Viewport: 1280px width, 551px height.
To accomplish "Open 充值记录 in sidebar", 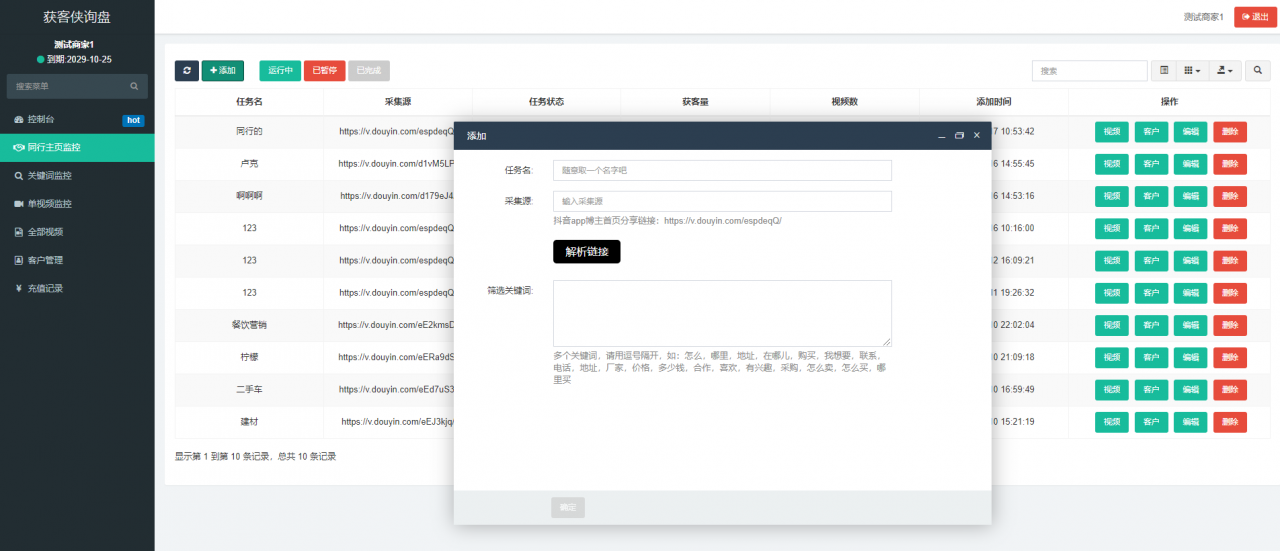I will pyautogui.click(x=45, y=288).
